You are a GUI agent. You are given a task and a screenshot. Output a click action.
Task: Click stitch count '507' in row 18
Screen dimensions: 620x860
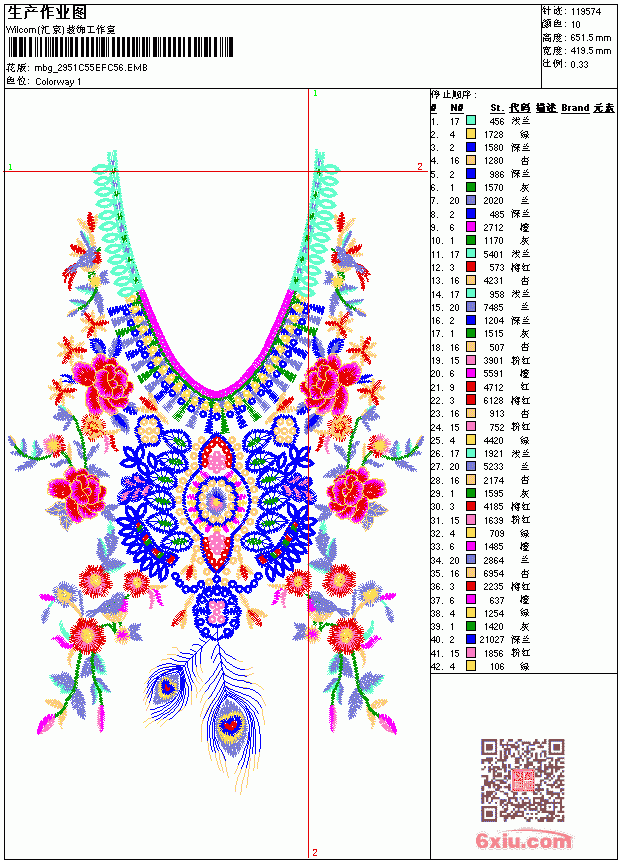point(497,347)
